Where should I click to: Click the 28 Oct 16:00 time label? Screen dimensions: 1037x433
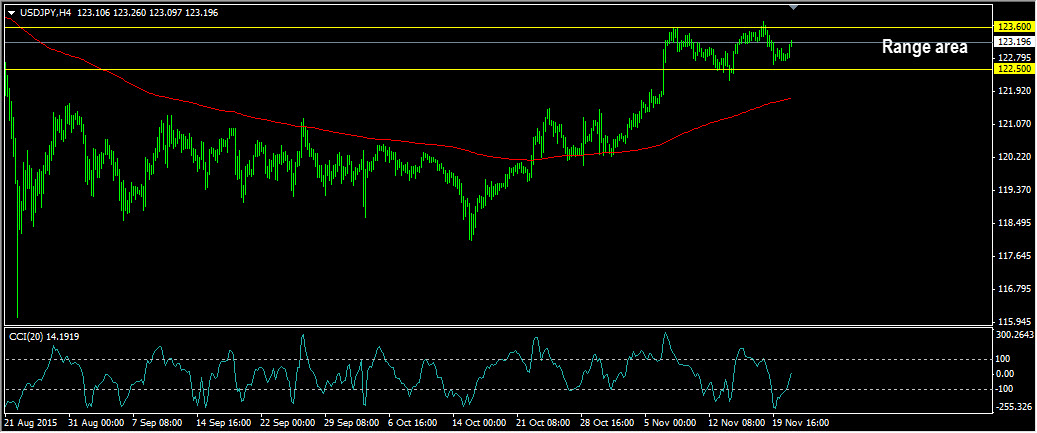point(608,422)
